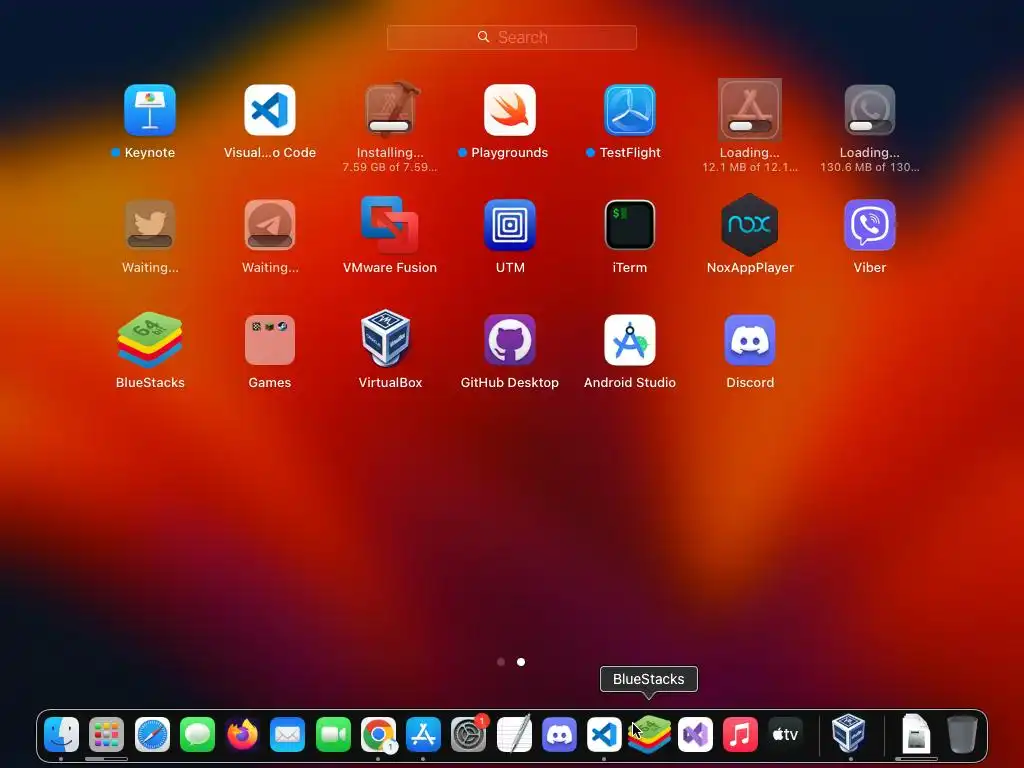Launch BlueStacks from the Launchpad grid
The height and width of the screenshot is (768, 1024).
[x=150, y=340]
